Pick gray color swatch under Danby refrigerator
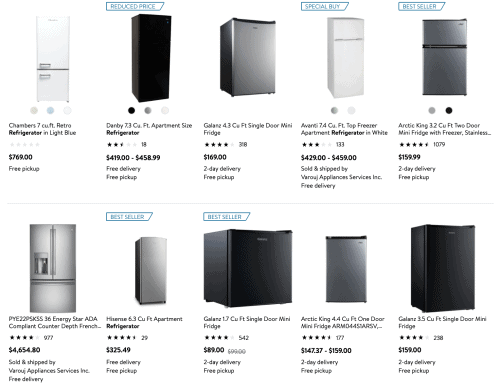The width and height of the screenshot is (500, 387). [148, 110]
